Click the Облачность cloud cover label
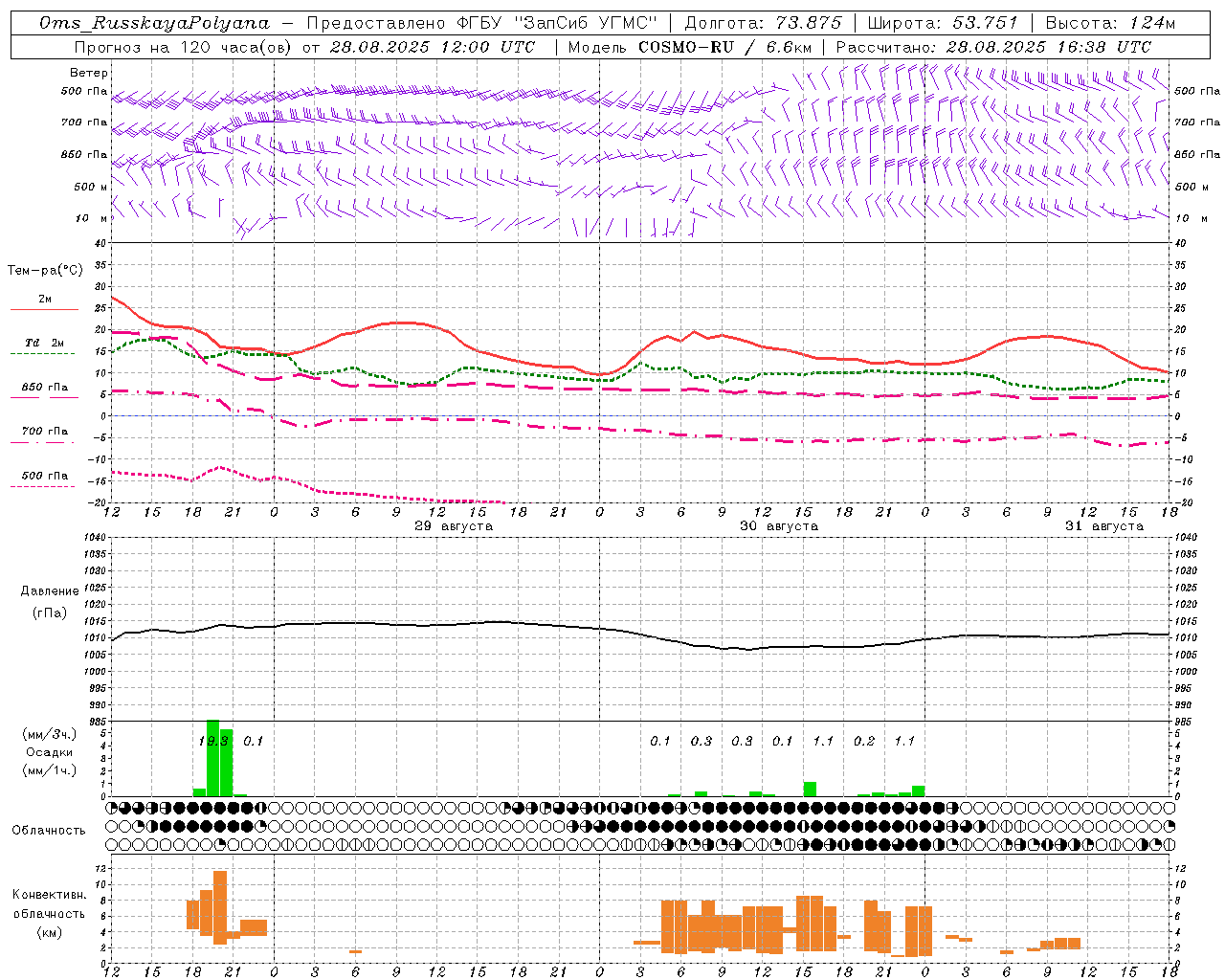The image size is (1225, 980). tap(48, 831)
